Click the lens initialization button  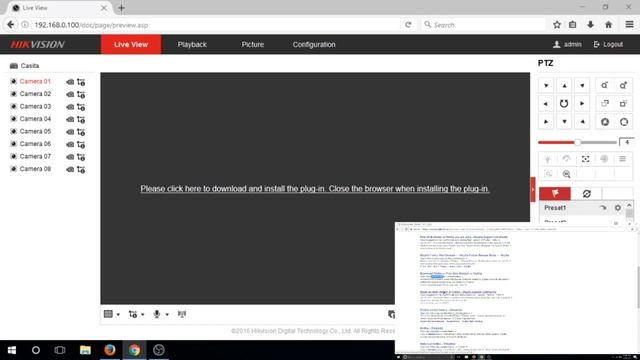pyautogui.click(x=604, y=159)
